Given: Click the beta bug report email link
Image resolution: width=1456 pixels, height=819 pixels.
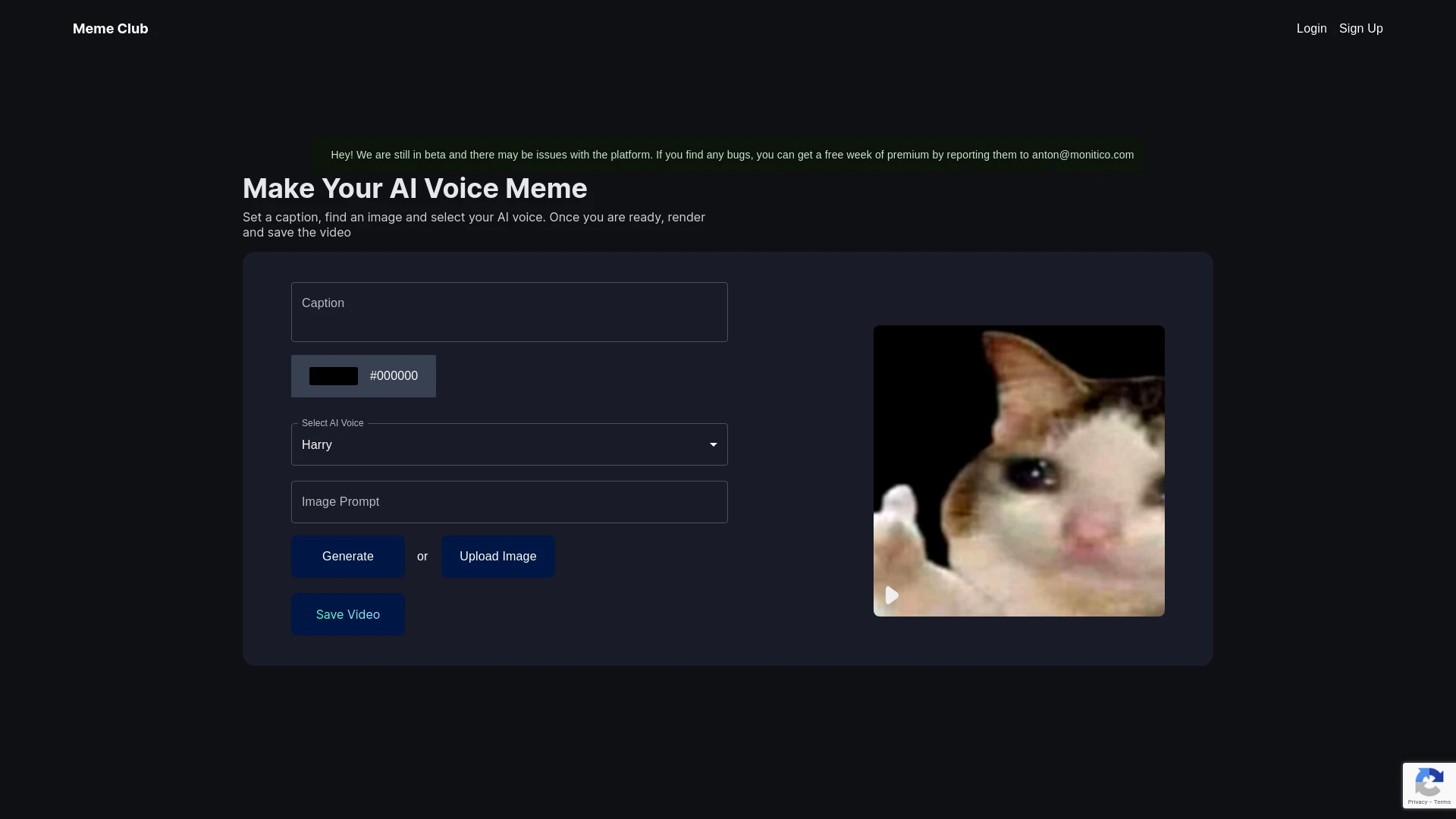Looking at the screenshot, I should (x=1083, y=154).
